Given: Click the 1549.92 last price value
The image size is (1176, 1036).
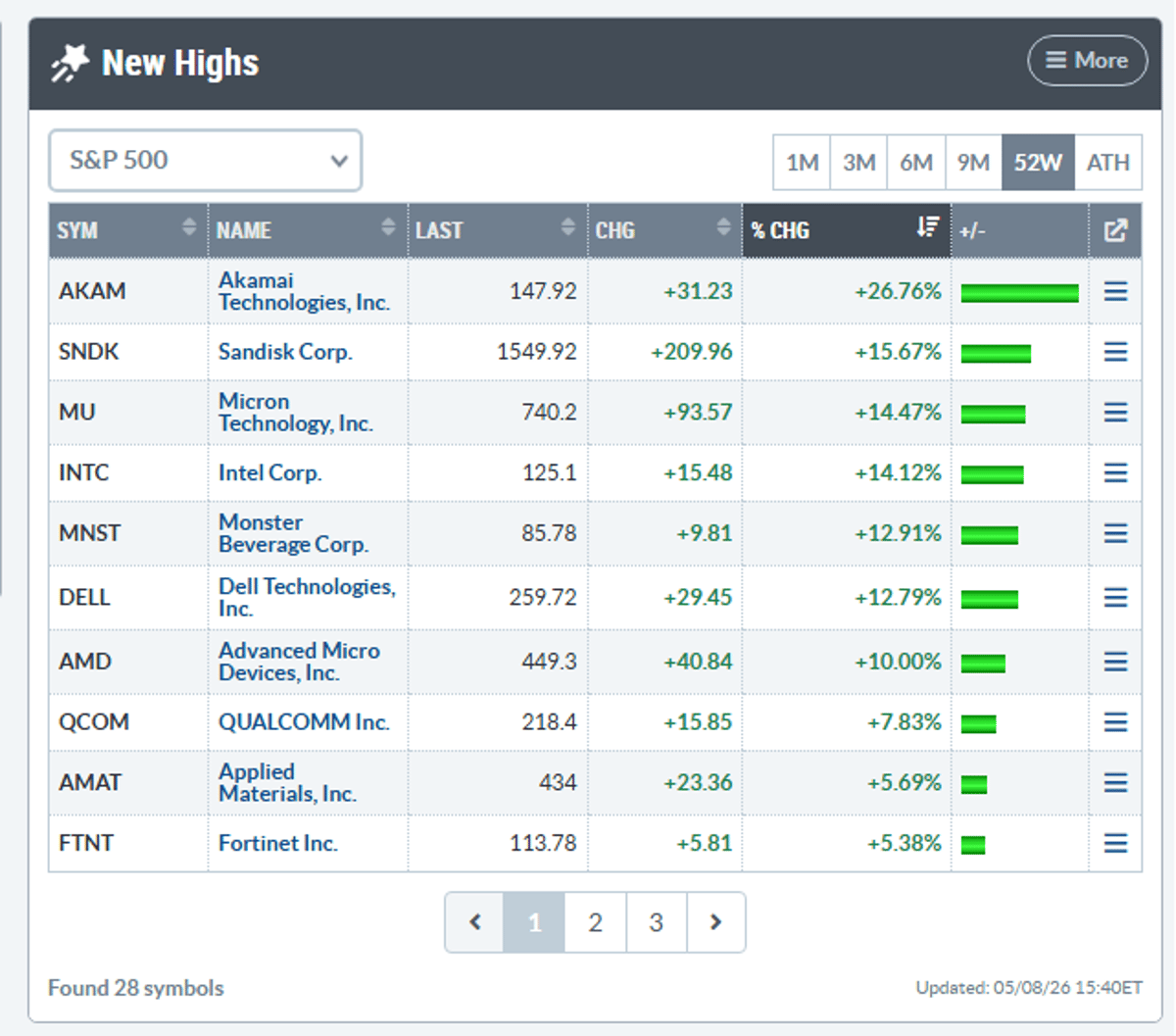Looking at the screenshot, I should click(537, 352).
